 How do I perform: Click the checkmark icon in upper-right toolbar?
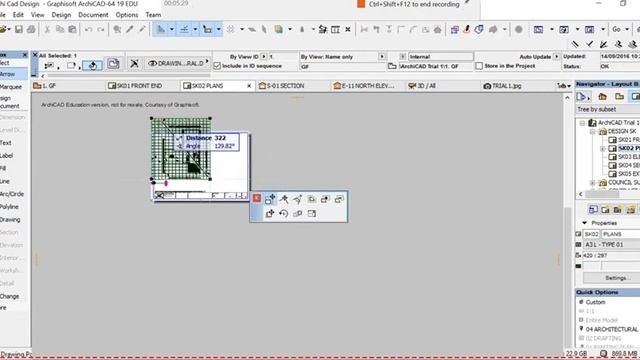(x=590, y=44)
